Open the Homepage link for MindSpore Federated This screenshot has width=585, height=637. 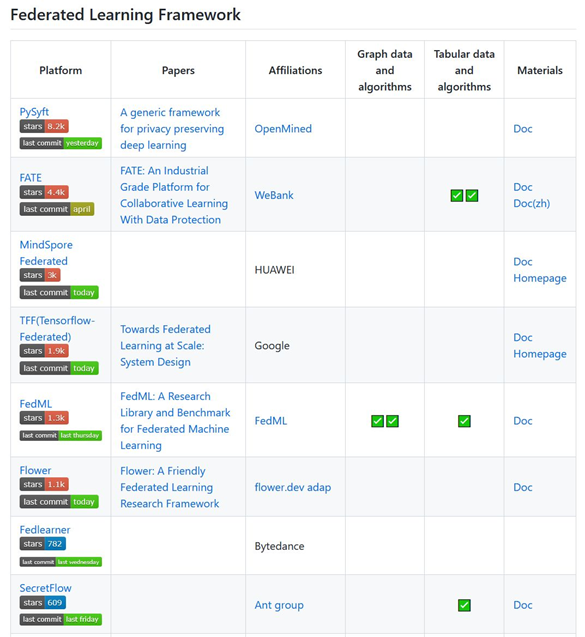coord(540,278)
